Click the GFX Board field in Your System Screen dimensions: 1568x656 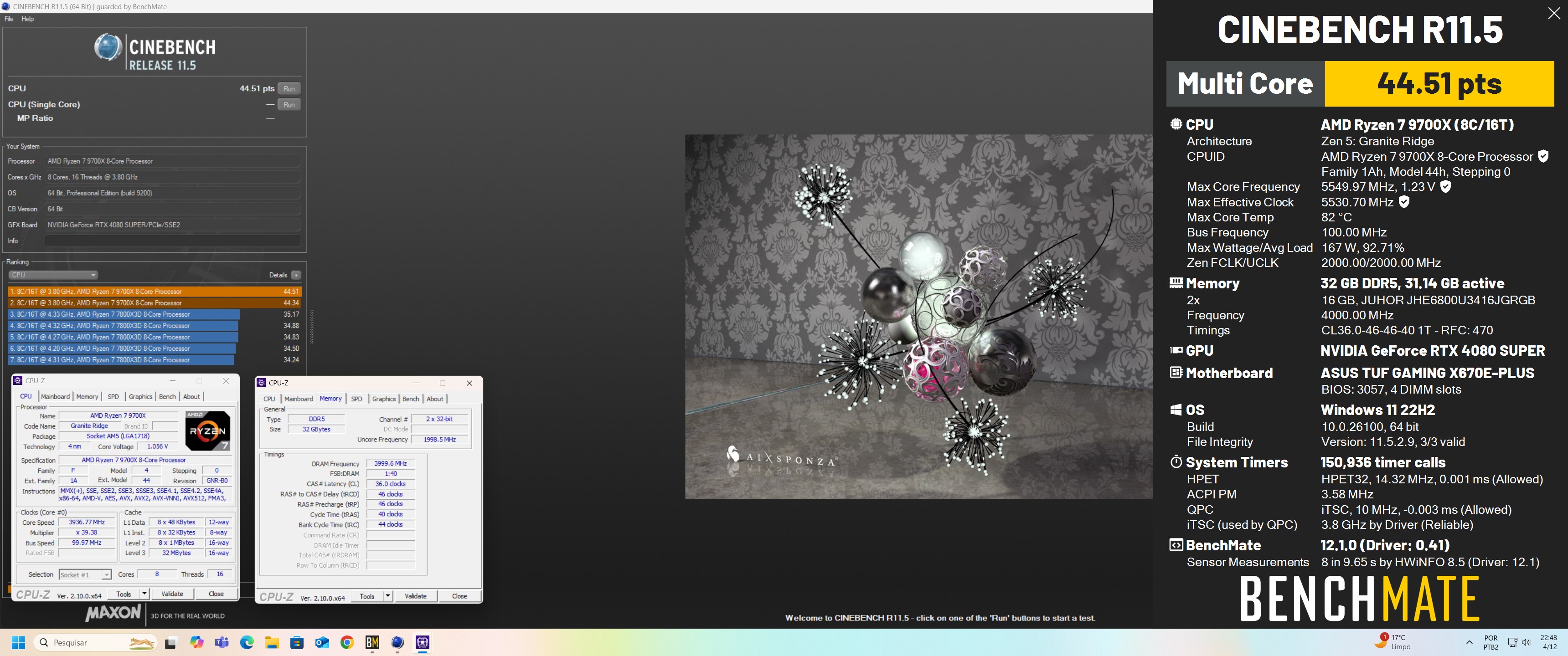click(173, 225)
